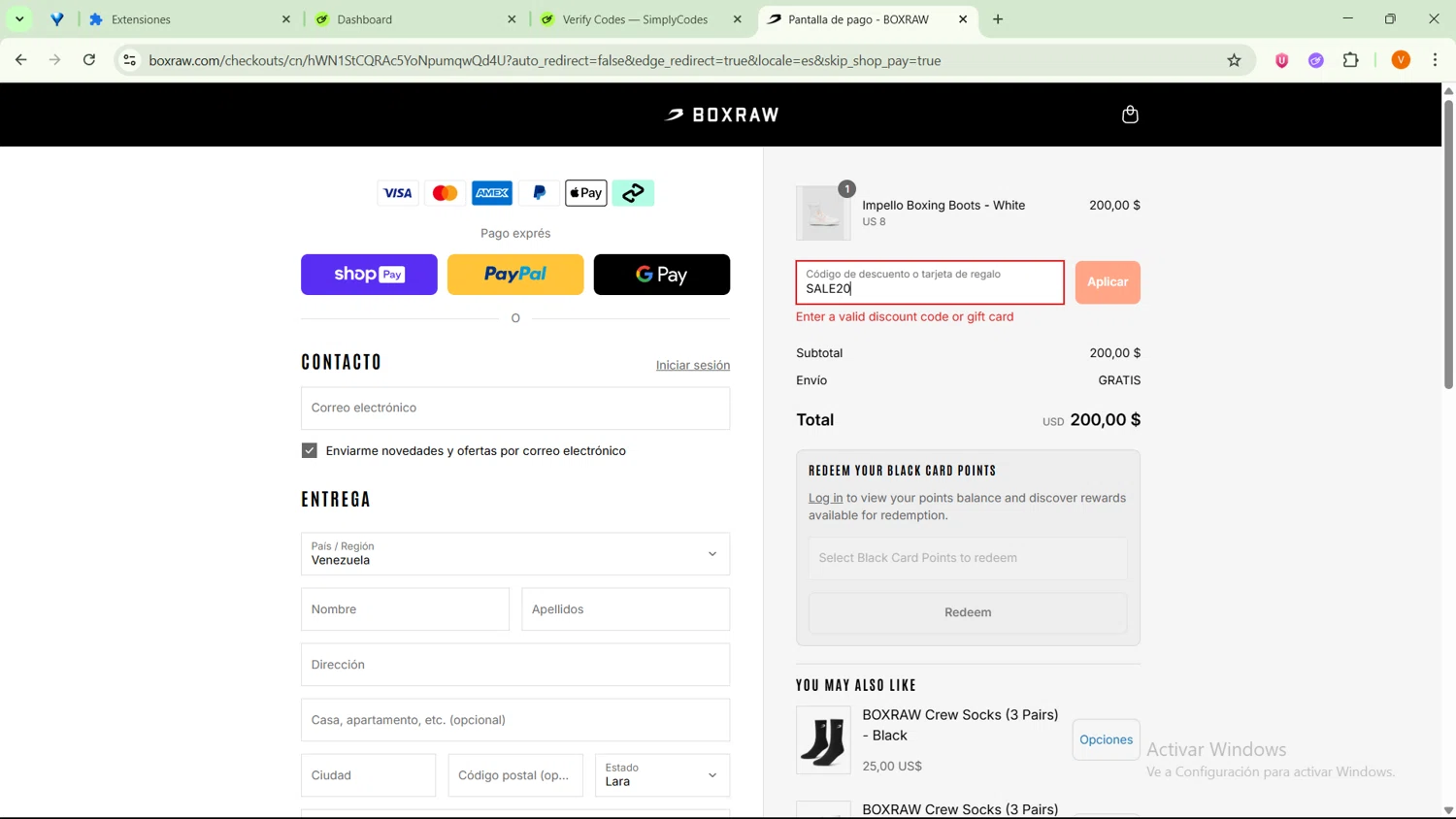Reload the page
Image resolution: width=1456 pixels, height=819 pixels.
89,60
